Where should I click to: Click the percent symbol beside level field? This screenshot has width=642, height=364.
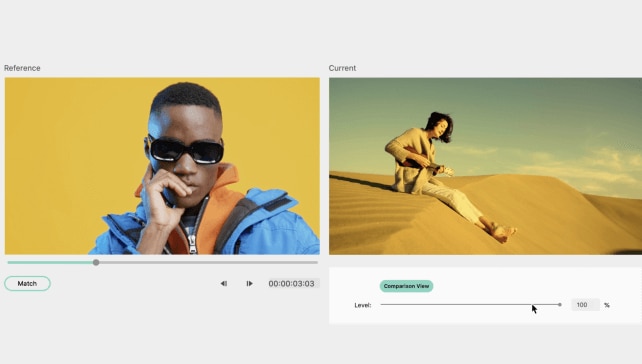(x=607, y=305)
